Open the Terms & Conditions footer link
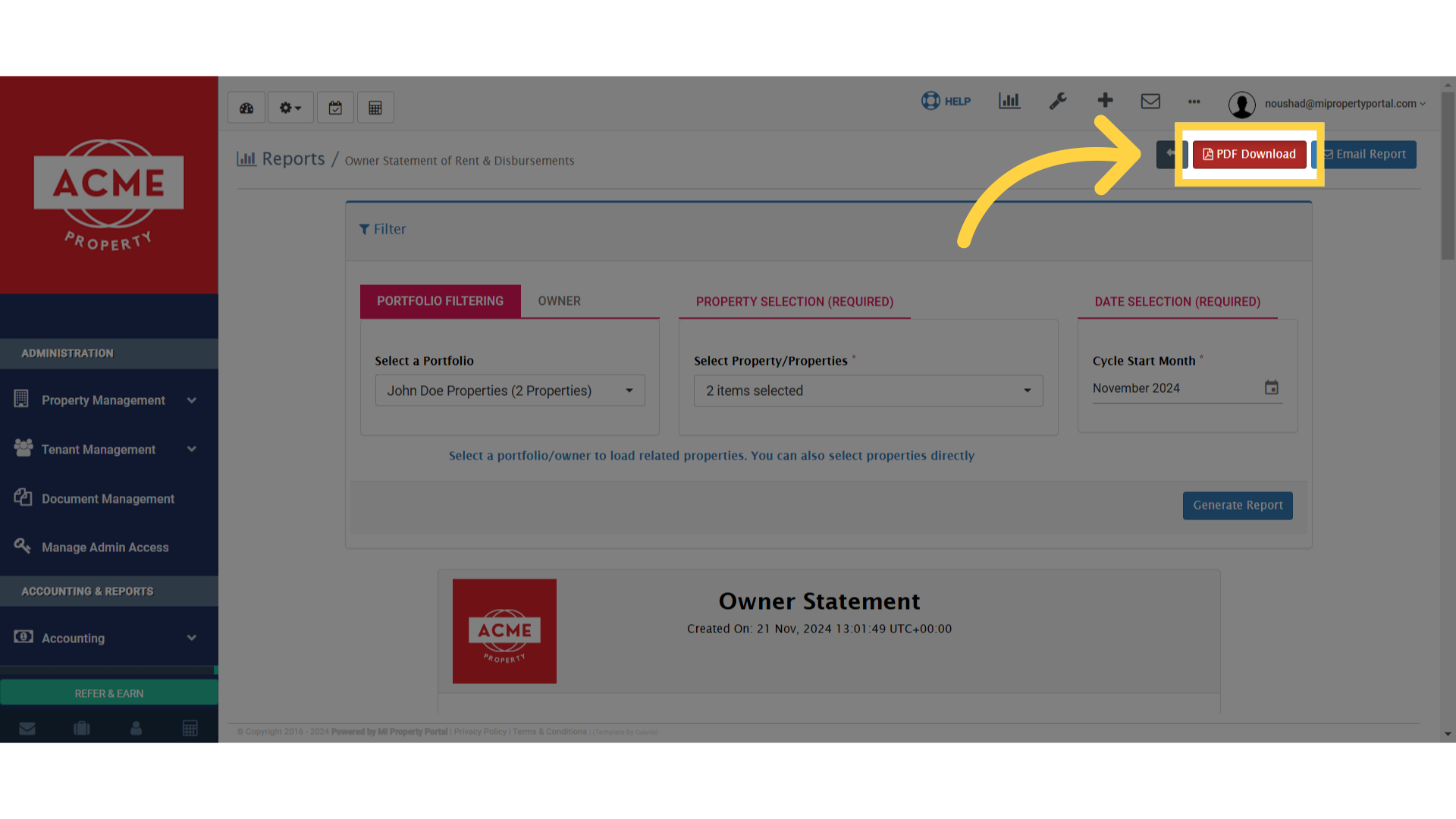The height and width of the screenshot is (819, 1456). 550,732
